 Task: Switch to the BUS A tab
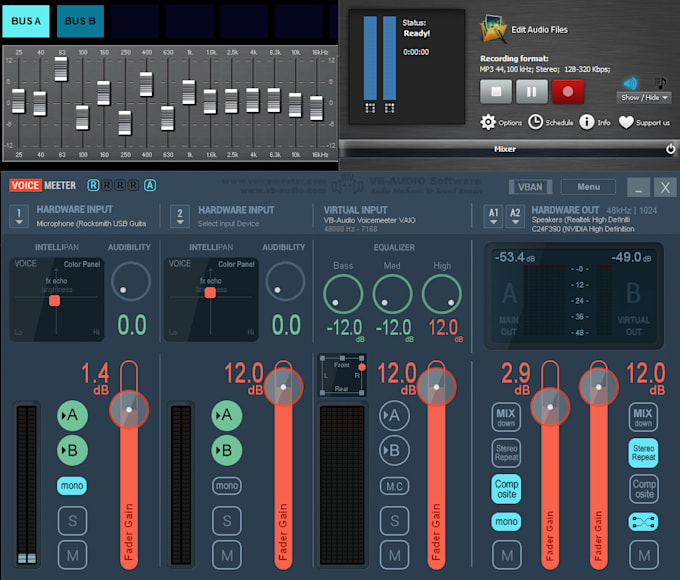26,21
